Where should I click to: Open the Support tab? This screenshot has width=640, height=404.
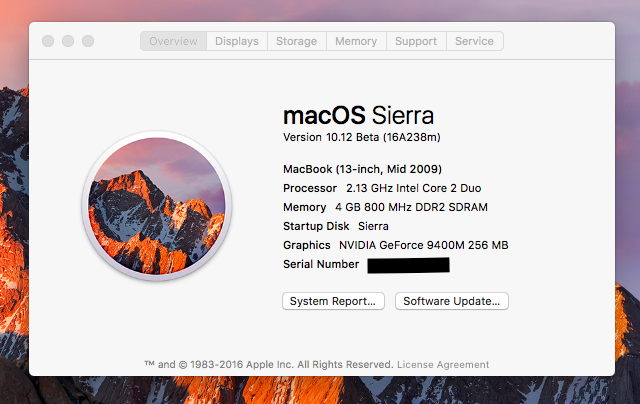(416, 41)
